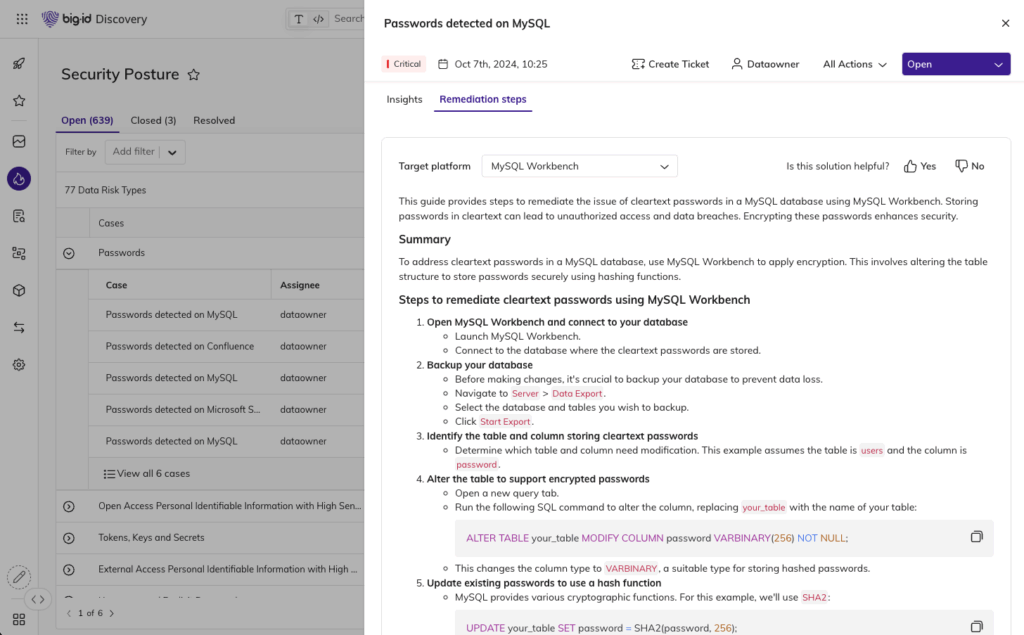Click the Critical severity badge
Image resolution: width=1024 pixels, height=635 pixels.
point(404,64)
